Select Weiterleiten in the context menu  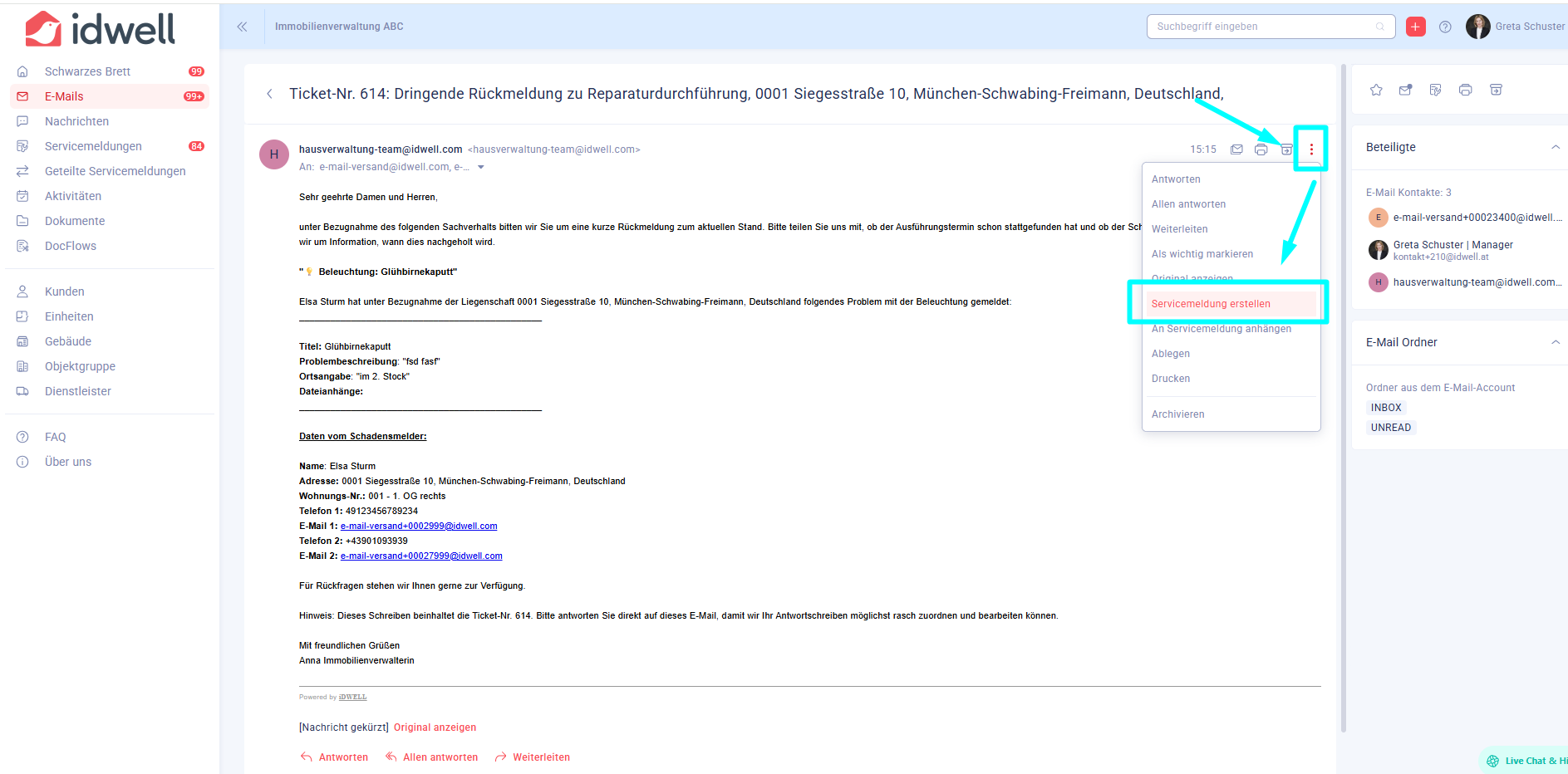[1180, 229]
